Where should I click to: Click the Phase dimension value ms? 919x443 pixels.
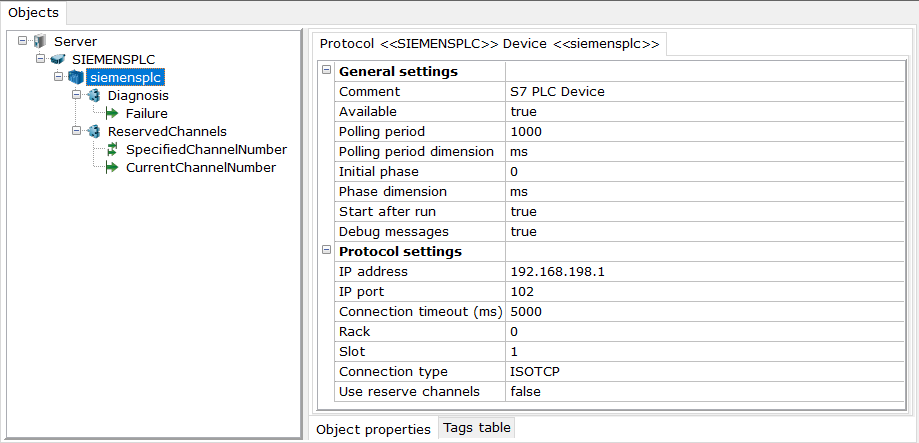[705, 192]
